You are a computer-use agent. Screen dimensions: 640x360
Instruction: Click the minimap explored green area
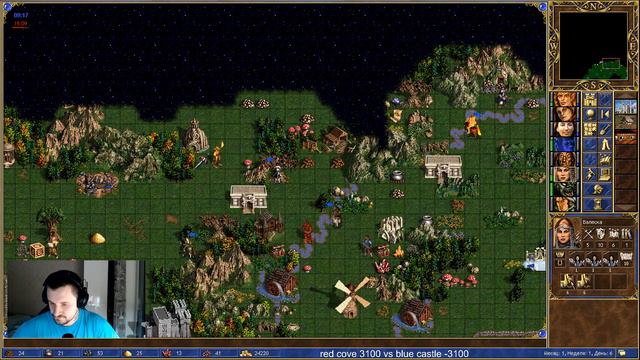[607, 70]
